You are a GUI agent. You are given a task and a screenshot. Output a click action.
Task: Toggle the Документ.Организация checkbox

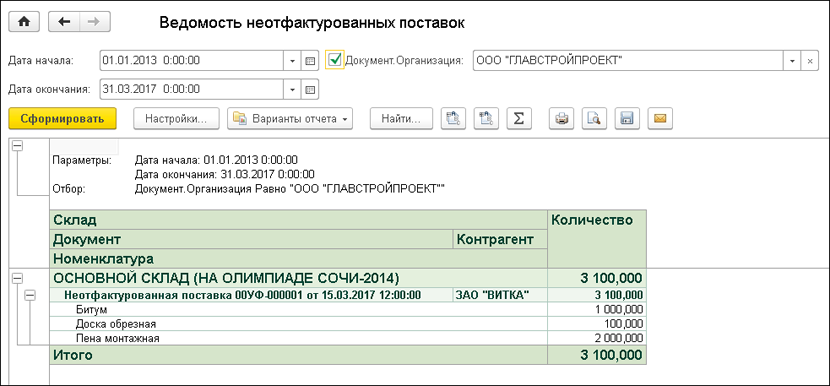point(335,60)
